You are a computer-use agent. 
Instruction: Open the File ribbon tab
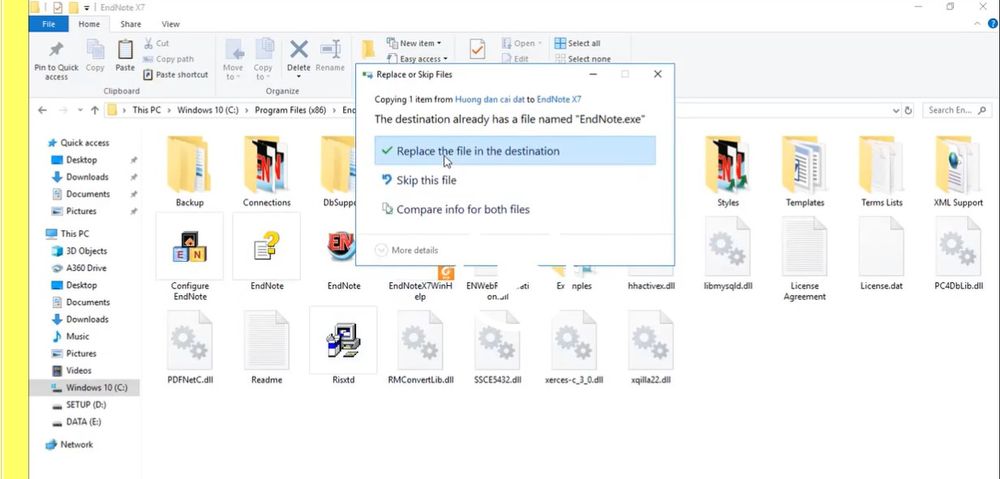pos(48,24)
